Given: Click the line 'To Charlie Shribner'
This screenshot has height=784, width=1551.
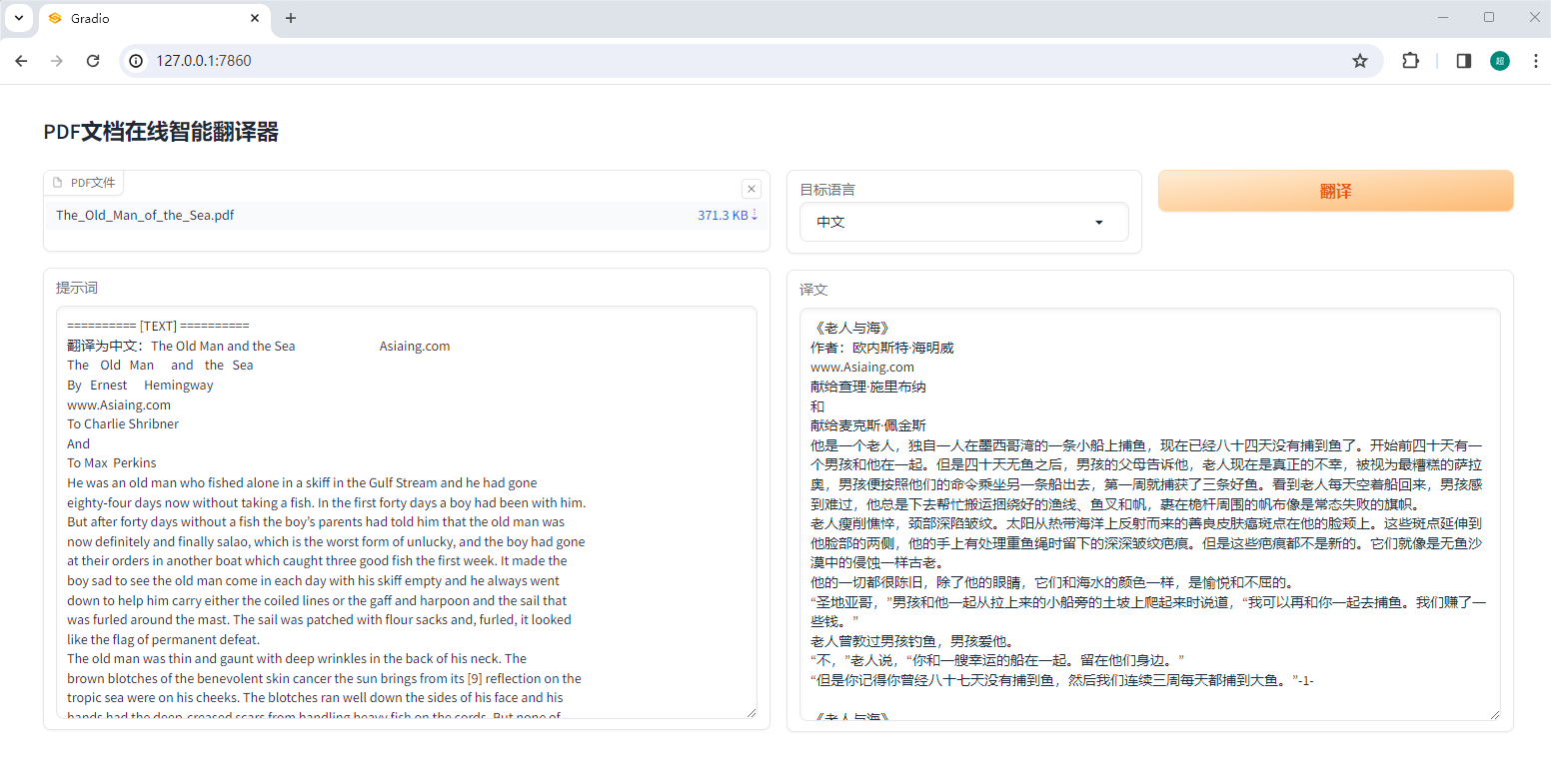Looking at the screenshot, I should (x=123, y=423).
